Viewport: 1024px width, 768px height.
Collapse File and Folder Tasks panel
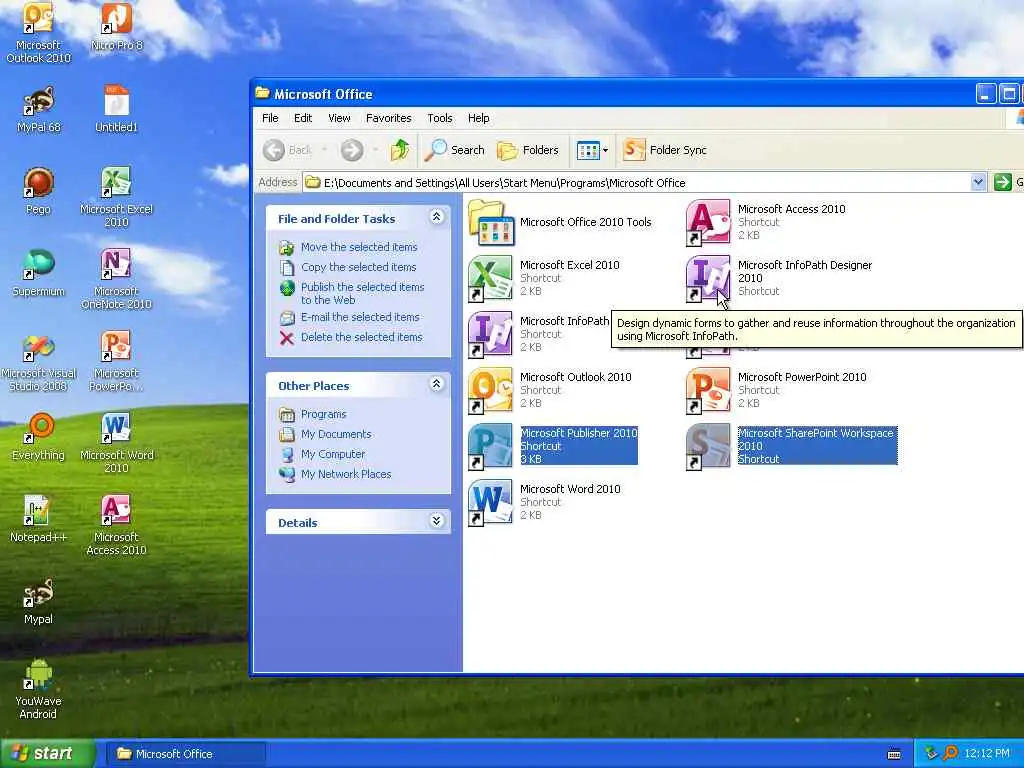(437, 217)
